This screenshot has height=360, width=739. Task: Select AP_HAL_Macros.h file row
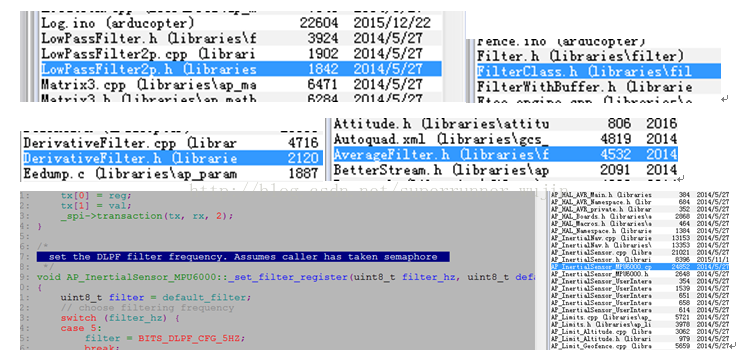click(640, 223)
